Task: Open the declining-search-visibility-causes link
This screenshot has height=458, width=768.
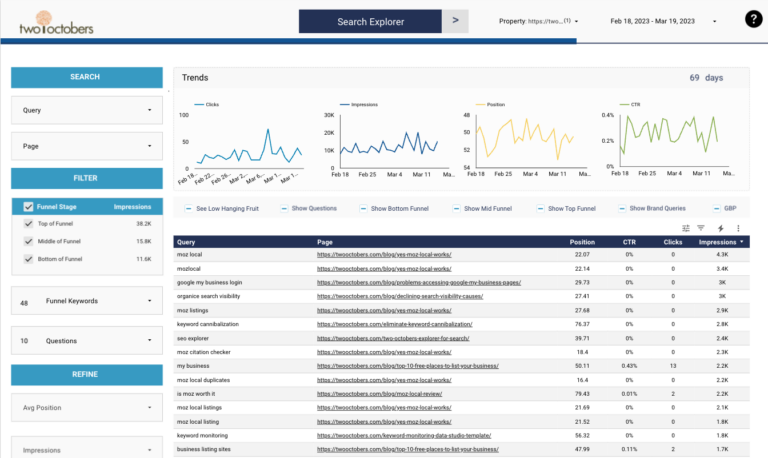Action: pos(400,296)
